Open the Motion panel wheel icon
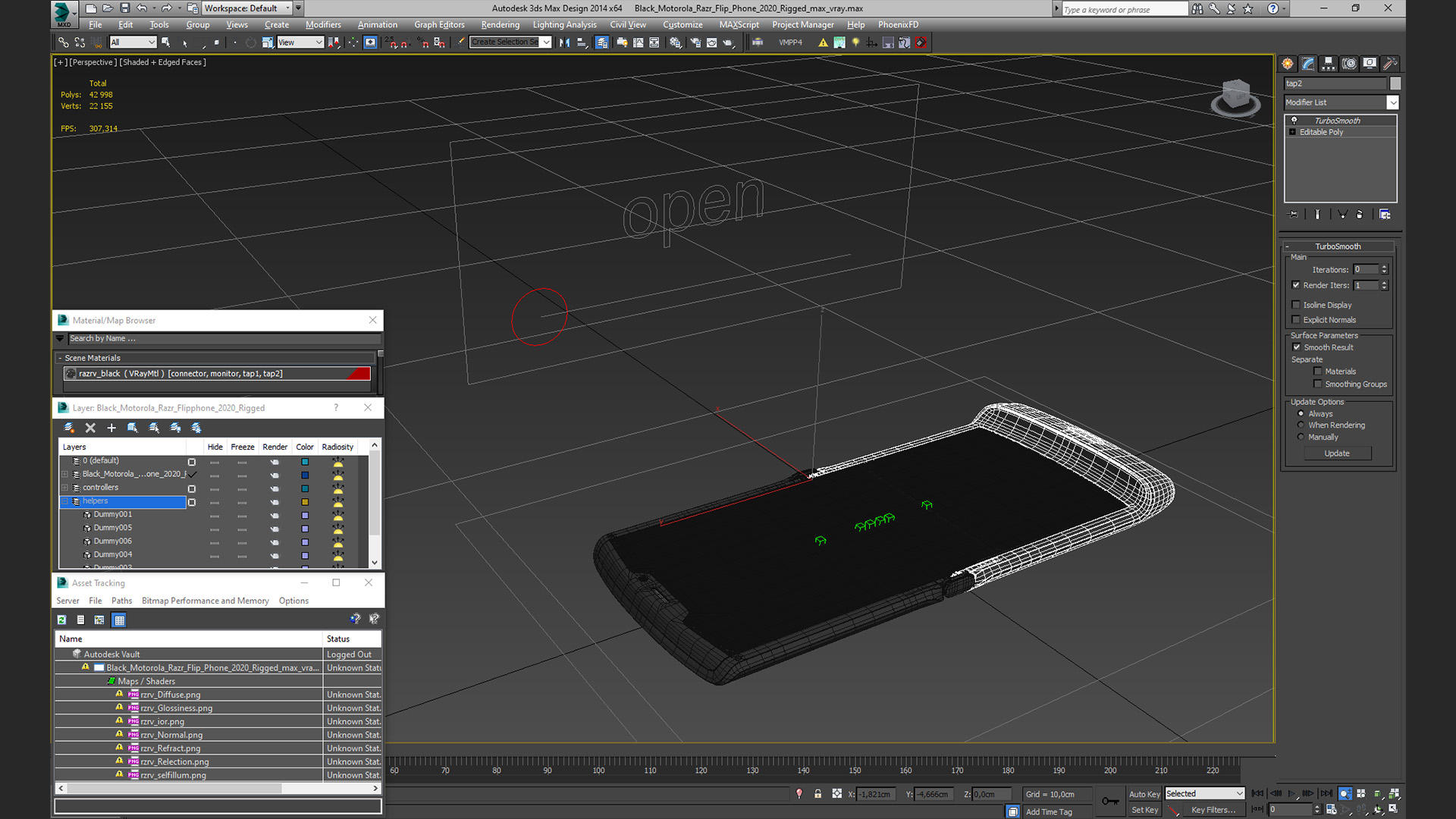1456x819 pixels. point(1349,64)
